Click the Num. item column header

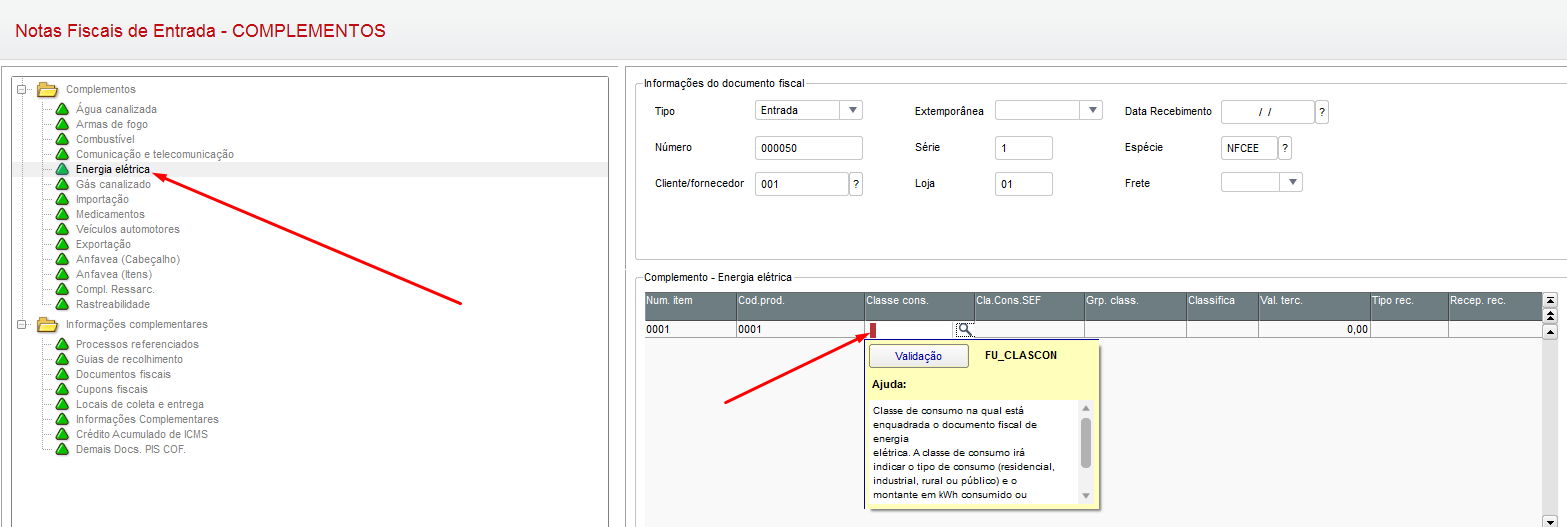click(x=690, y=306)
